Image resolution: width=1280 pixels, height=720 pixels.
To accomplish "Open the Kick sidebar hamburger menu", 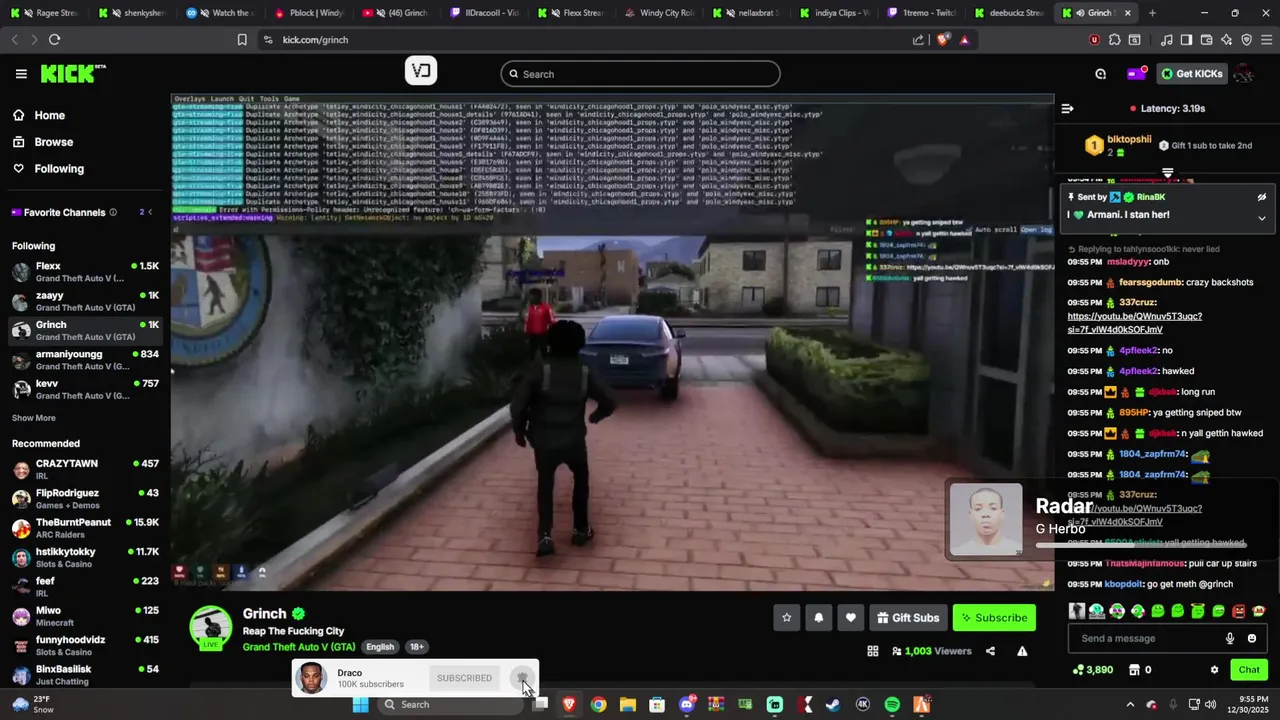I will coord(21,74).
